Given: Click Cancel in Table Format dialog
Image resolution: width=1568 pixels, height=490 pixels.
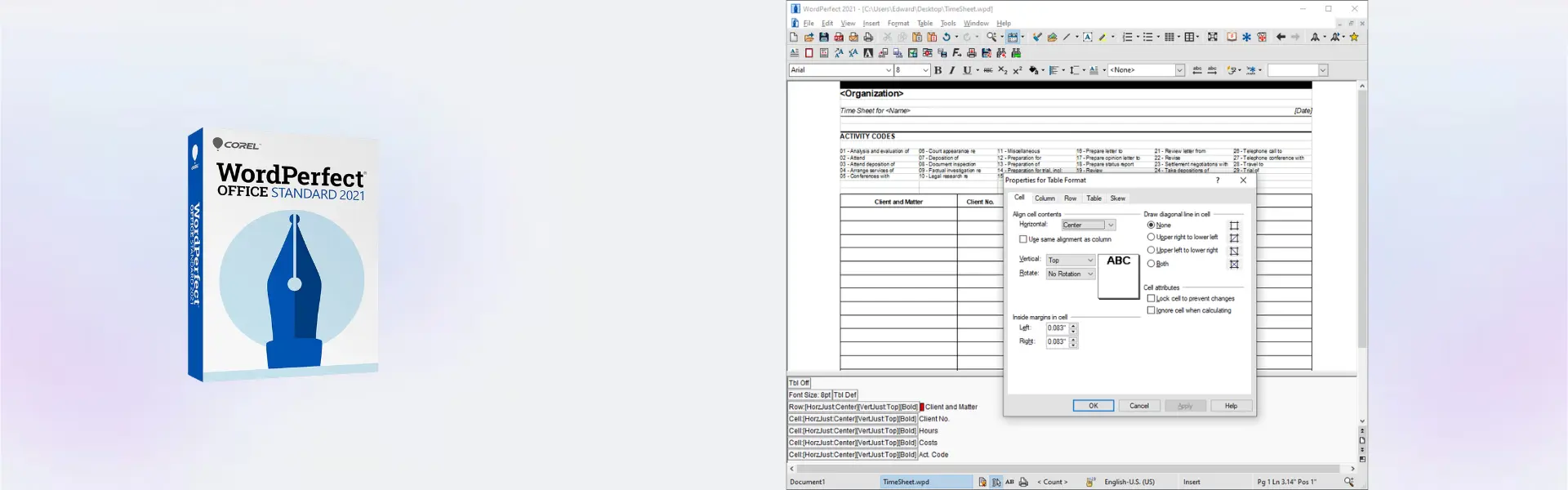Looking at the screenshot, I should click(x=1139, y=406).
